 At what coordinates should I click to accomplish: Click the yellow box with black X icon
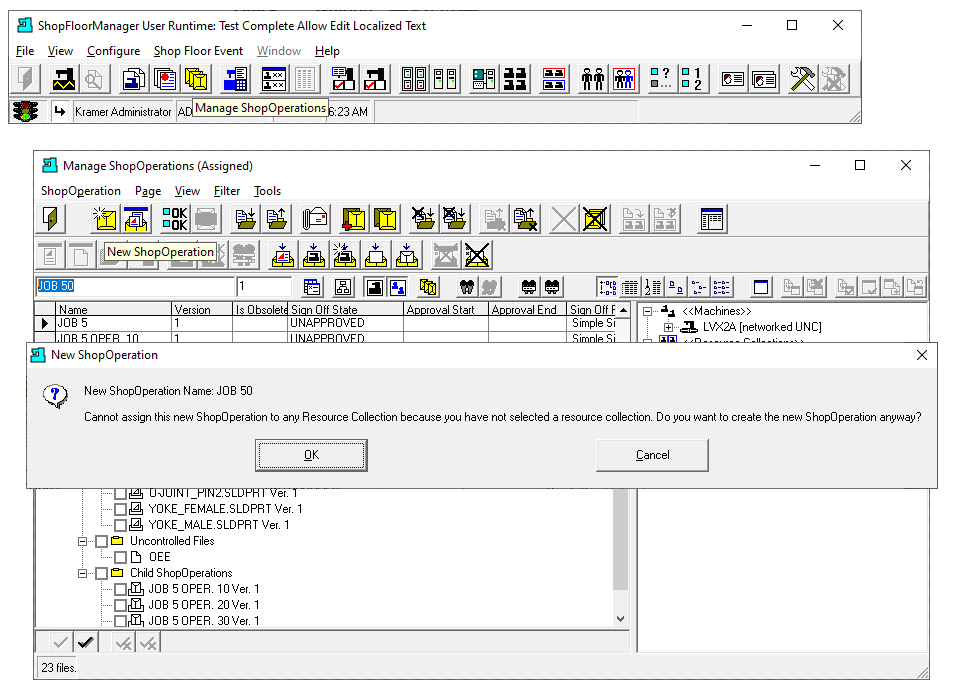pos(595,219)
